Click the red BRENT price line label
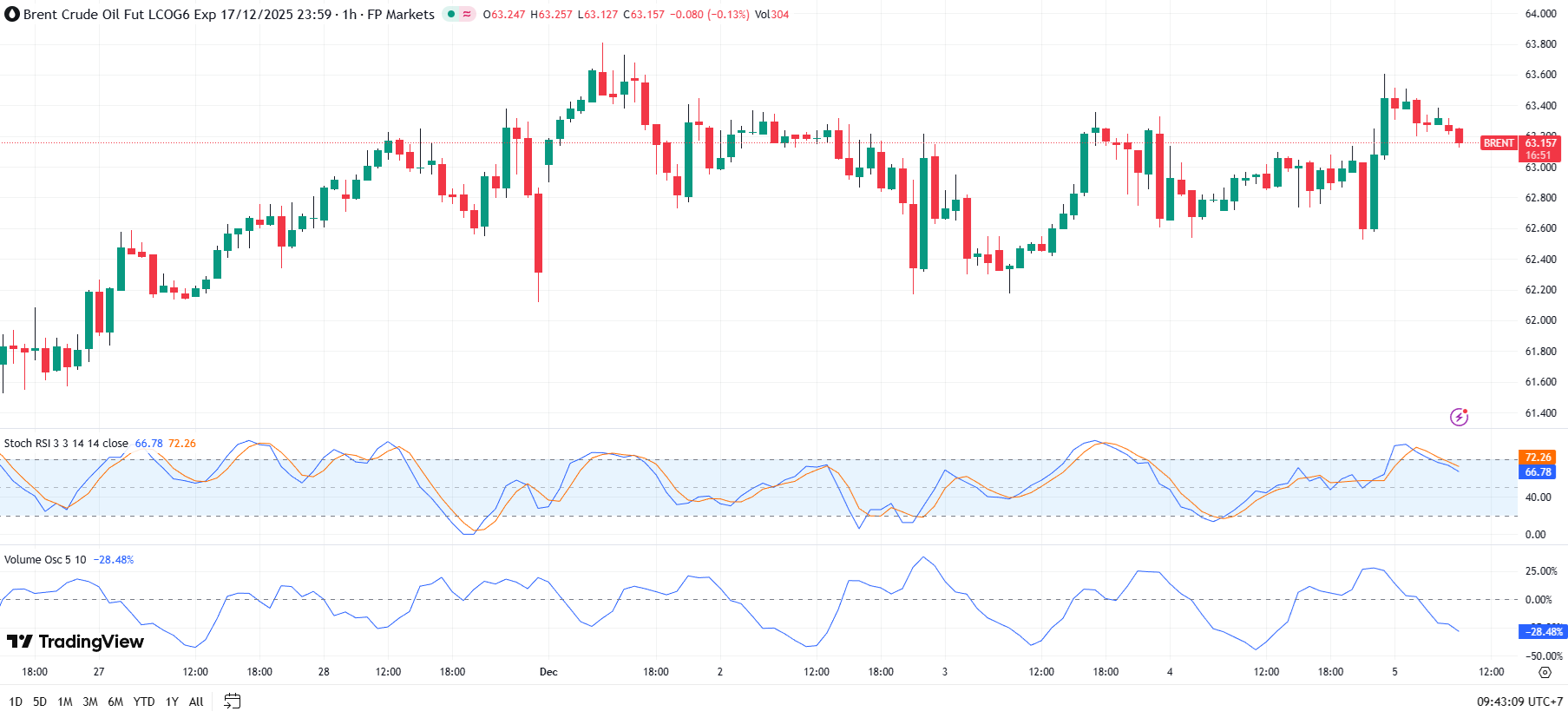This screenshot has height=718, width=1568. tap(1499, 143)
